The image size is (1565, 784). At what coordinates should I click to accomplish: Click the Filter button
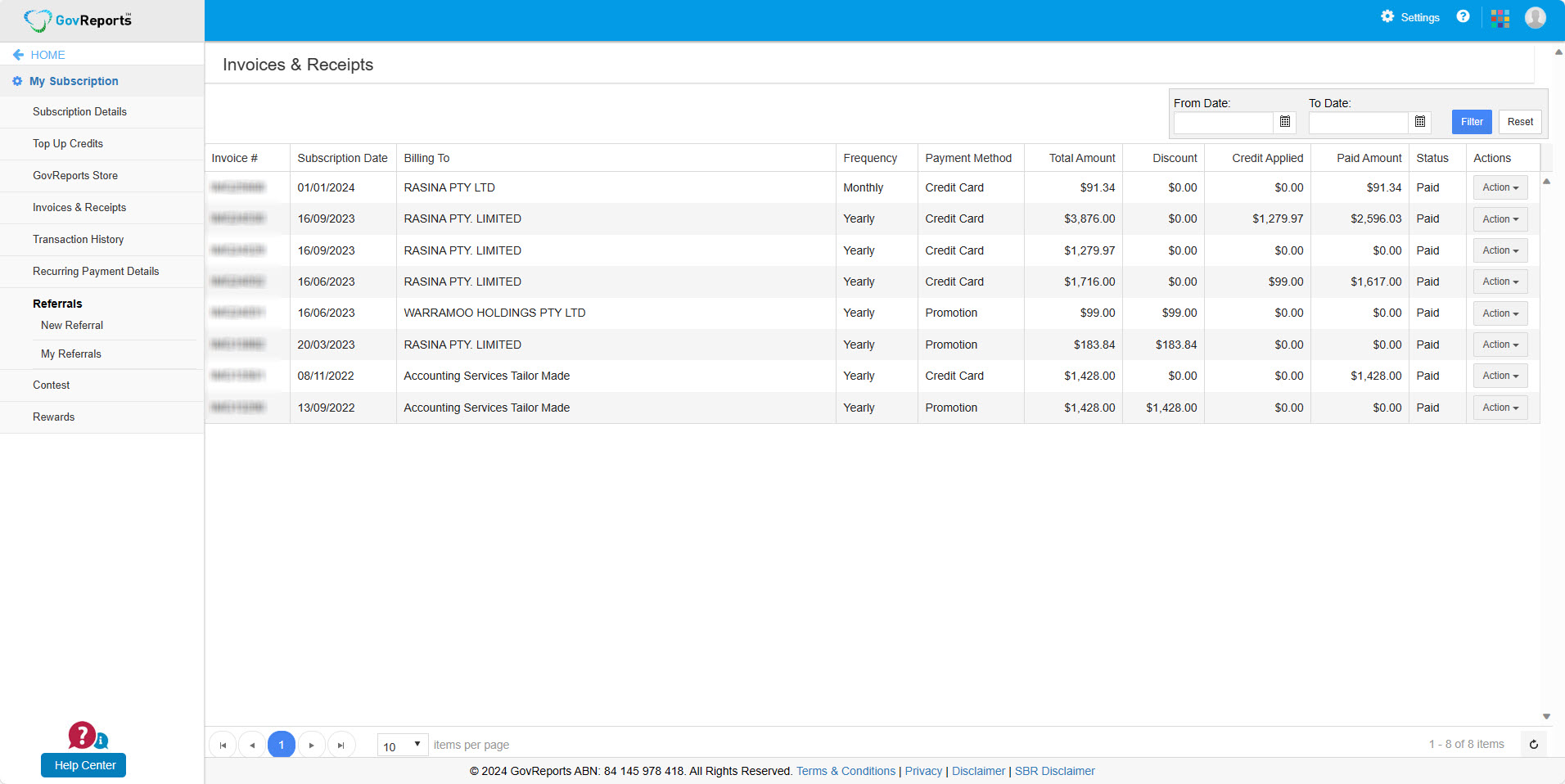click(x=1472, y=122)
